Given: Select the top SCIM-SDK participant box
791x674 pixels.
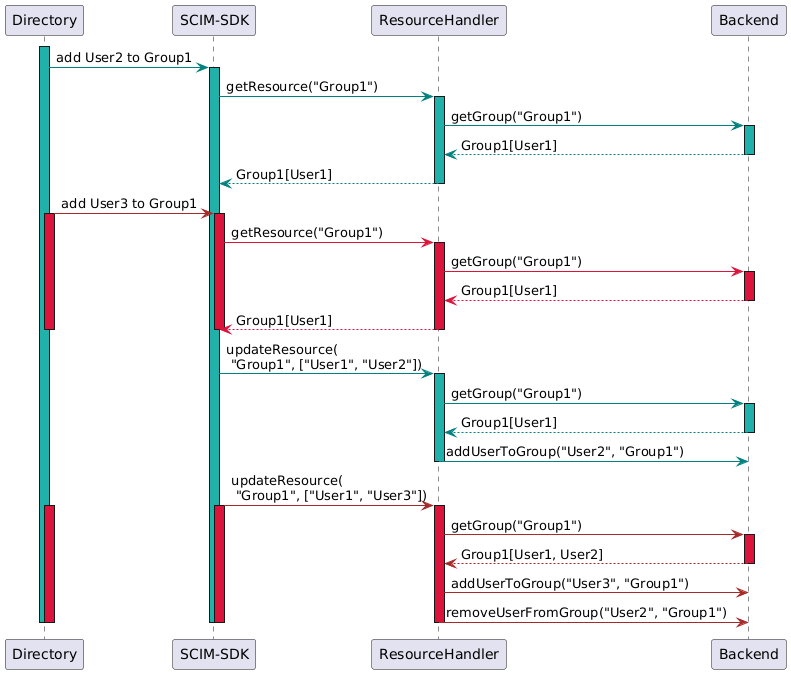Looking at the screenshot, I should (x=214, y=20).
